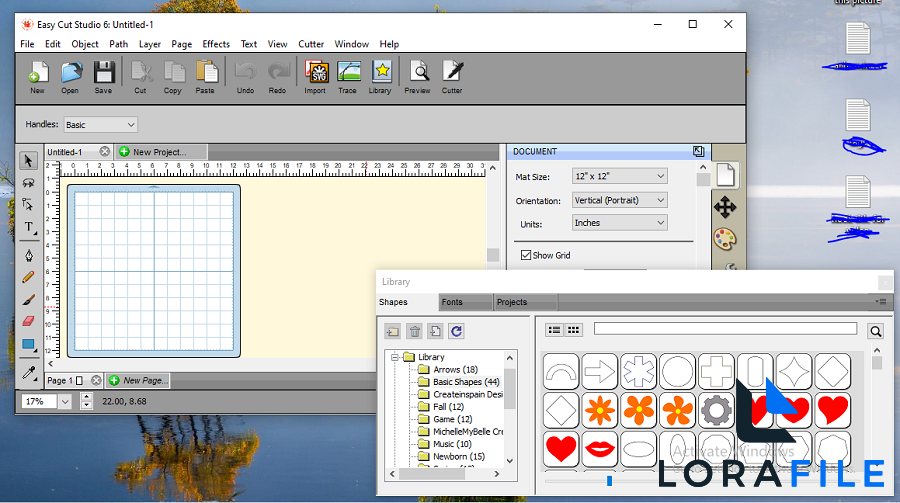
Task: Open the Orientation dropdown
Action: point(619,200)
